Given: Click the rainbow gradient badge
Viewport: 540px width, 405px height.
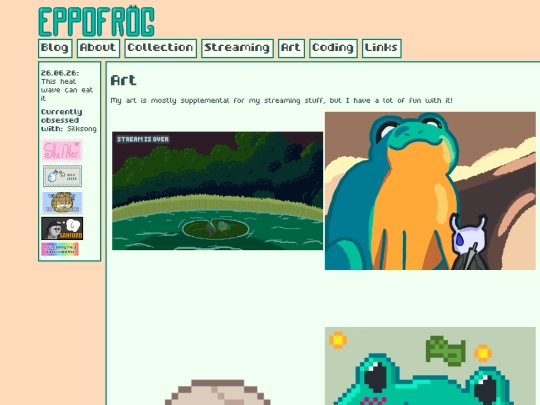Looking at the screenshot, I should (x=60, y=249).
